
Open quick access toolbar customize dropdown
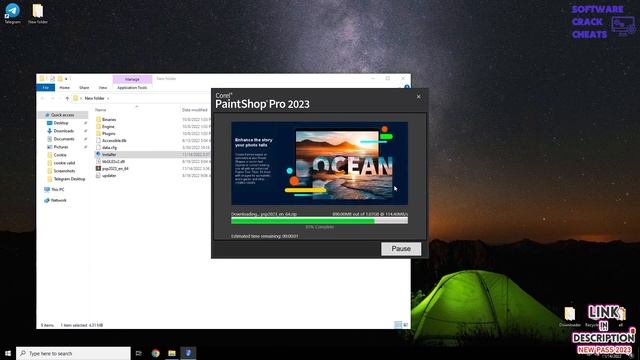pos(67,78)
